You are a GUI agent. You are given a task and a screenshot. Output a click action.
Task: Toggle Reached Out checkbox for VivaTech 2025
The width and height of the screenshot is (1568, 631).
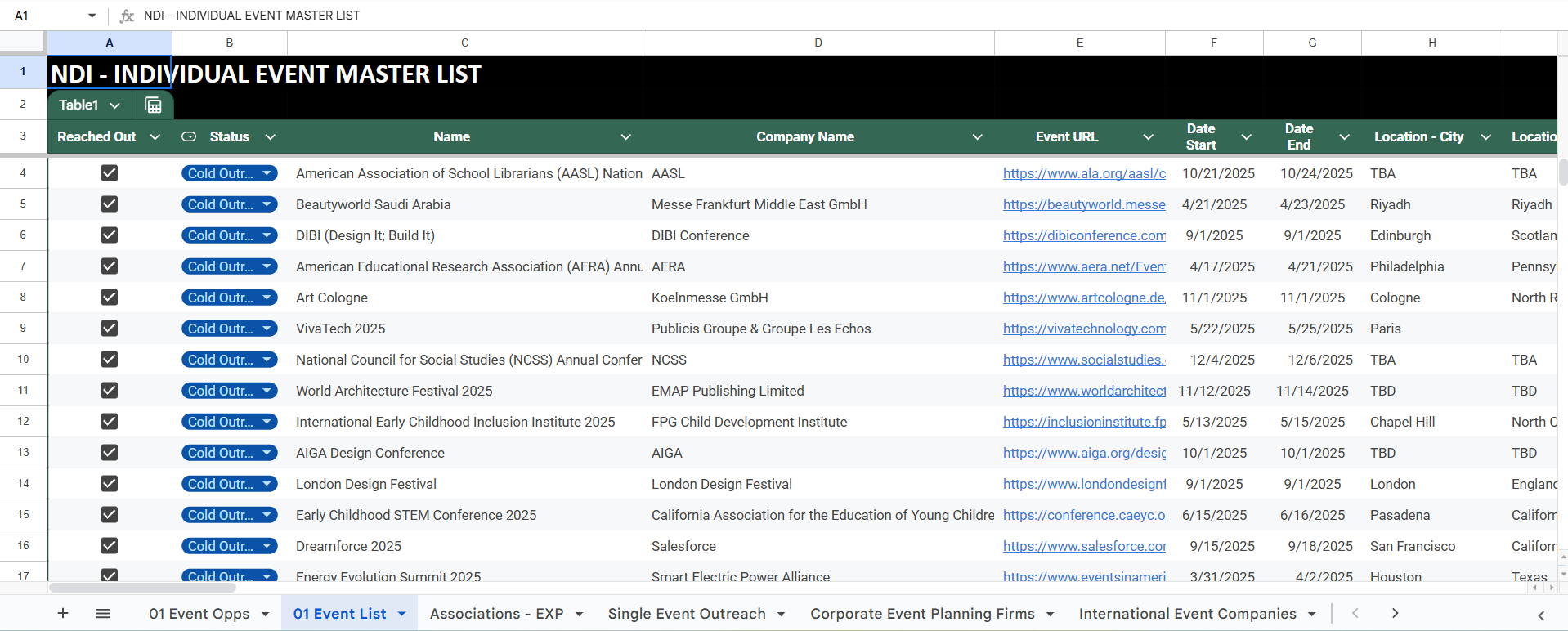[110, 329]
